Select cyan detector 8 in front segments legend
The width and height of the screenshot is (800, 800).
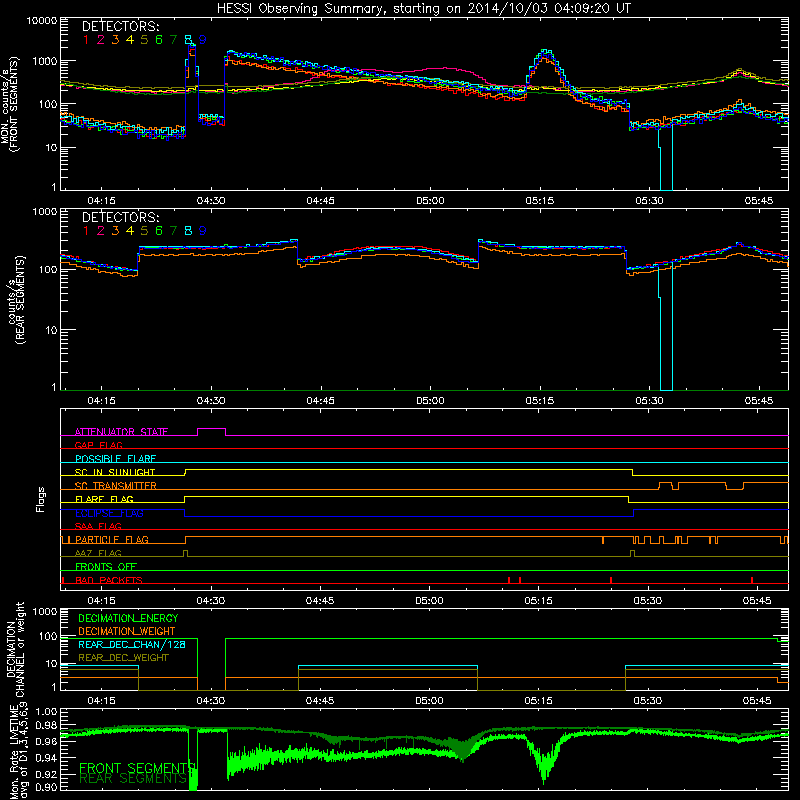click(x=188, y=40)
